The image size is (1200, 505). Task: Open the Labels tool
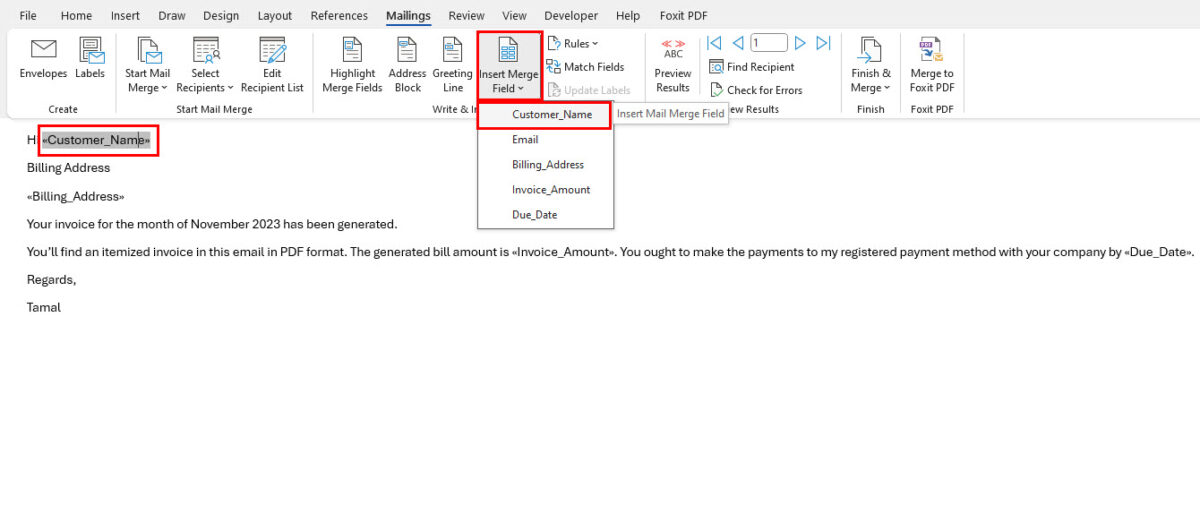coord(90,59)
